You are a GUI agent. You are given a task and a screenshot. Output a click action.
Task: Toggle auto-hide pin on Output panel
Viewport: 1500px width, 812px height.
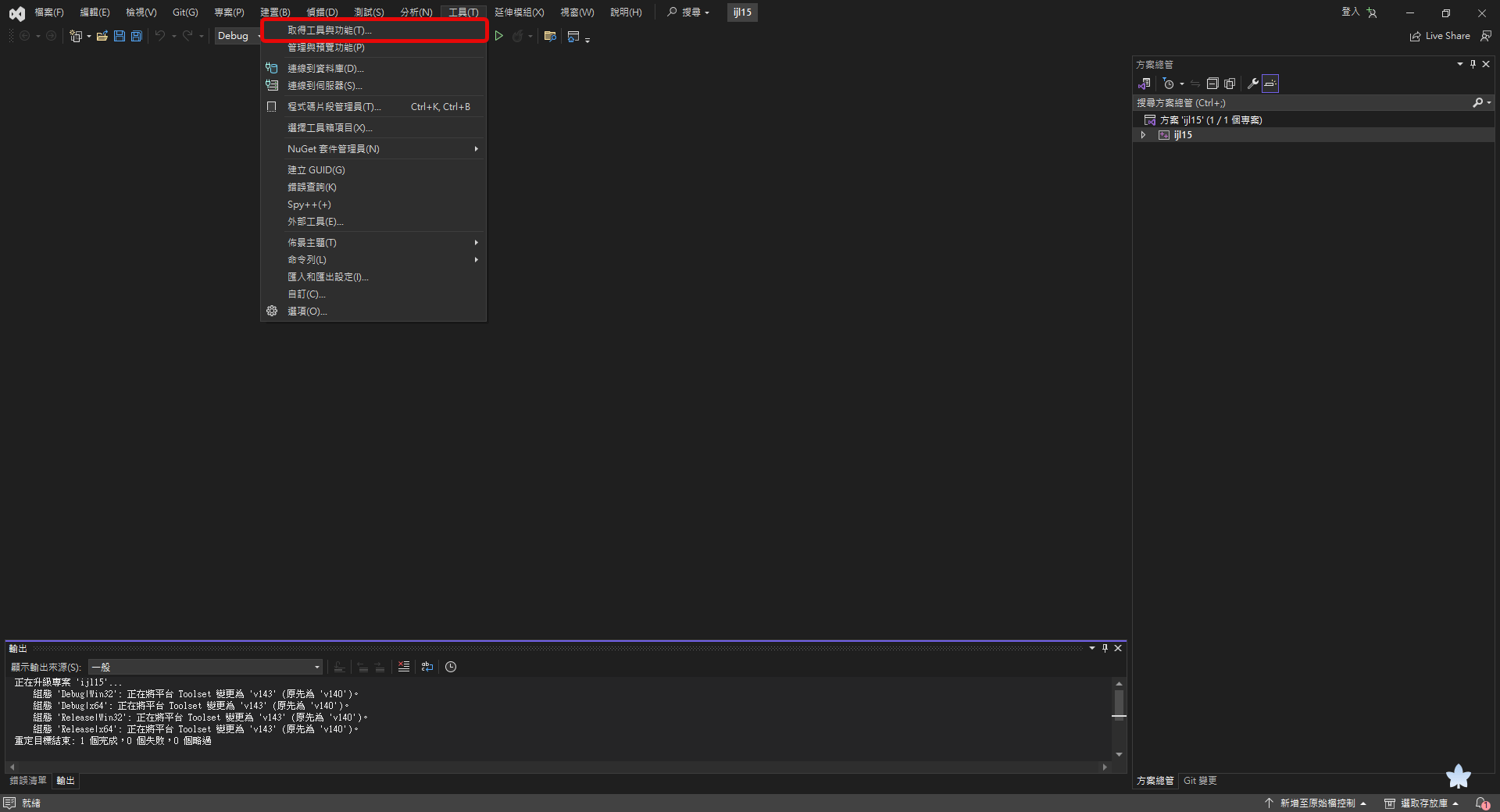[1105, 648]
